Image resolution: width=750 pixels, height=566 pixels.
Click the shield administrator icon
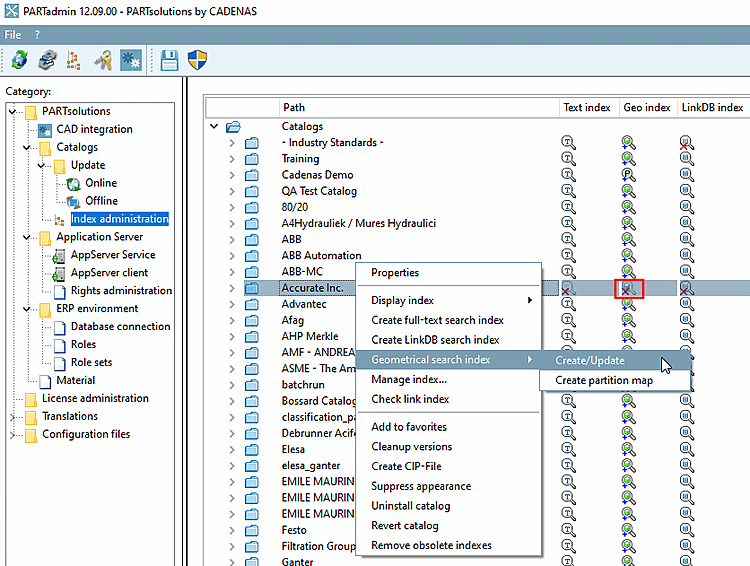197,60
